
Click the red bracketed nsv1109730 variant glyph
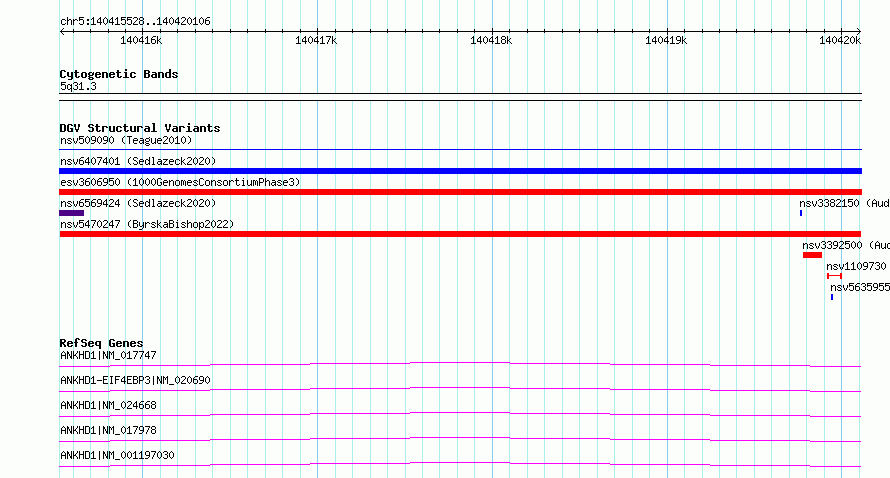[834, 276]
